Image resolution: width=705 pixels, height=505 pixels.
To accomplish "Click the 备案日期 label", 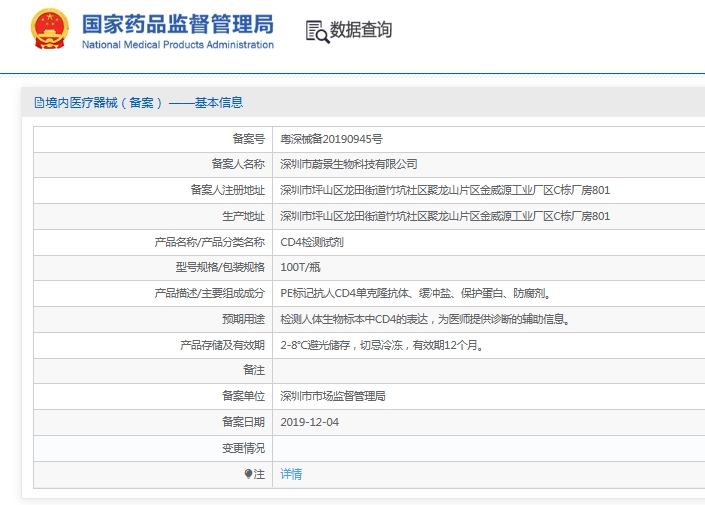I will click(243, 422).
